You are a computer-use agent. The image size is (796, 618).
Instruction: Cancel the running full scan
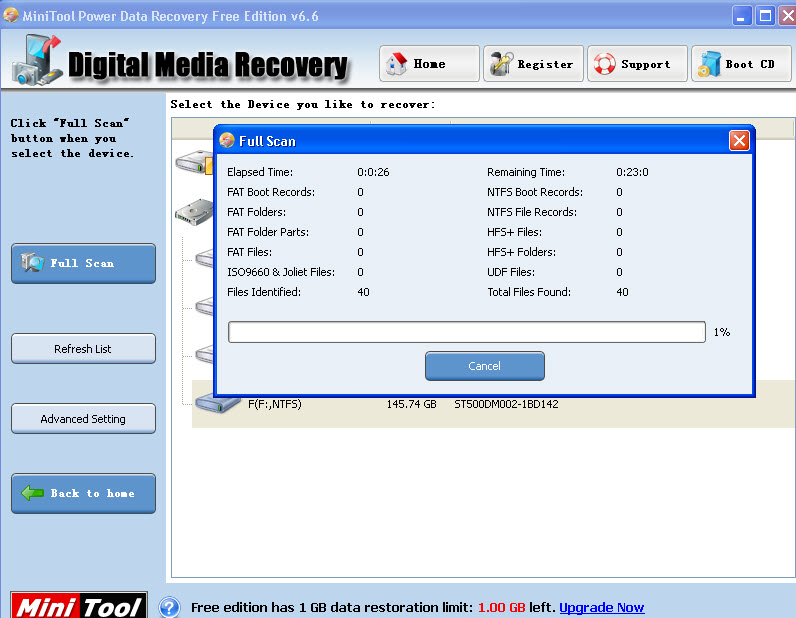(x=485, y=366)
